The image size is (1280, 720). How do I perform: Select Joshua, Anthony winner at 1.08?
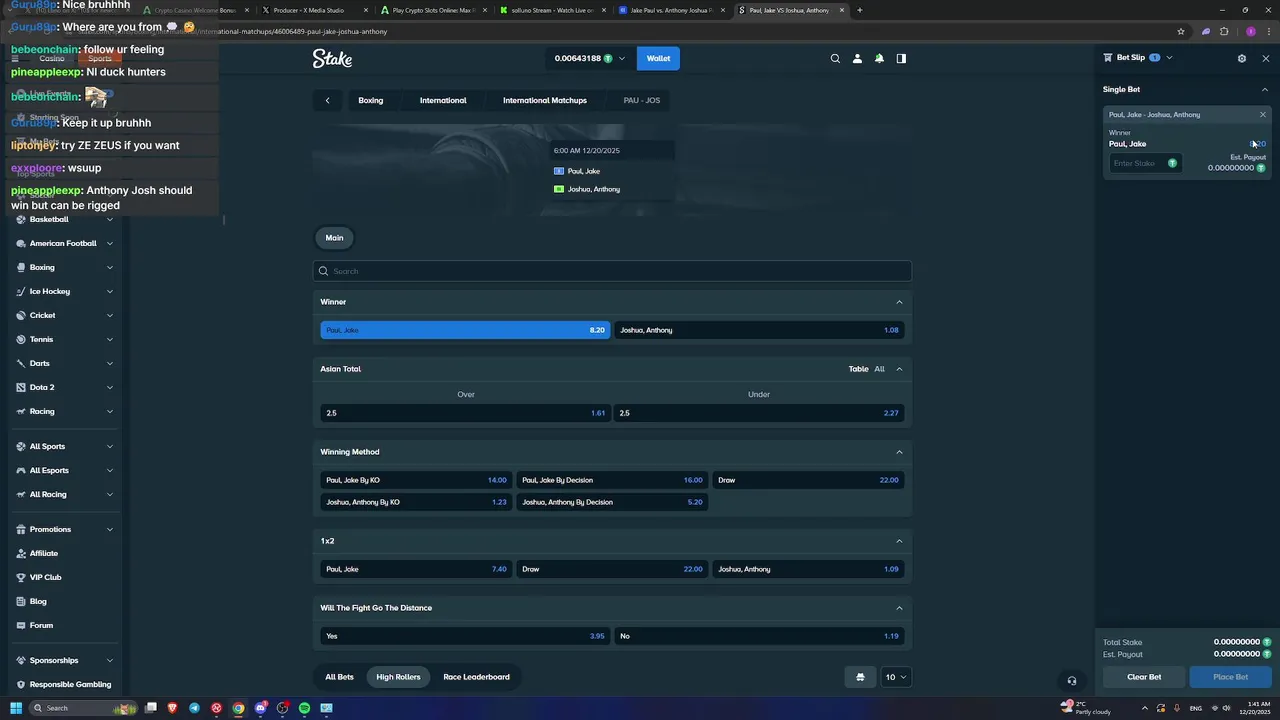(x=759, y=330)
